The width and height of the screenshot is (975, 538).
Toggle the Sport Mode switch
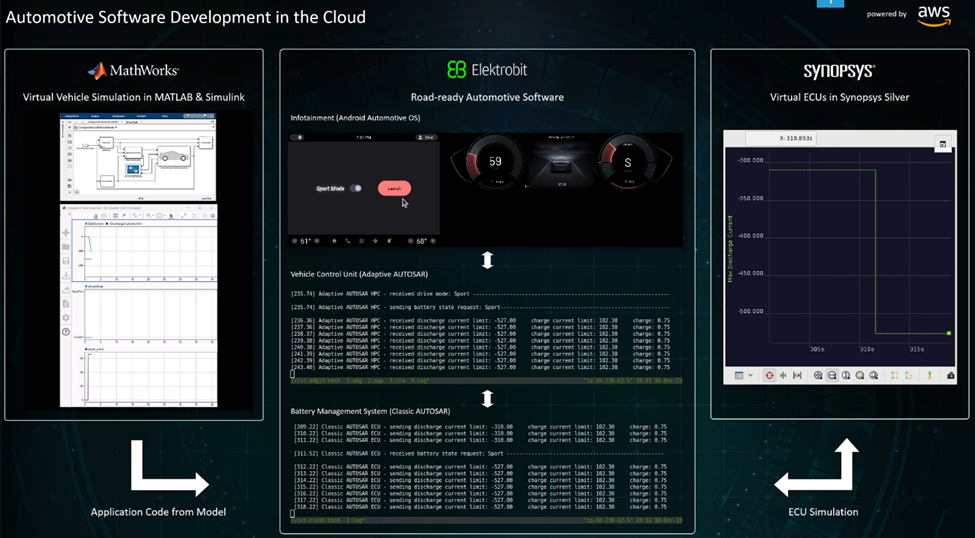(356, 188)
